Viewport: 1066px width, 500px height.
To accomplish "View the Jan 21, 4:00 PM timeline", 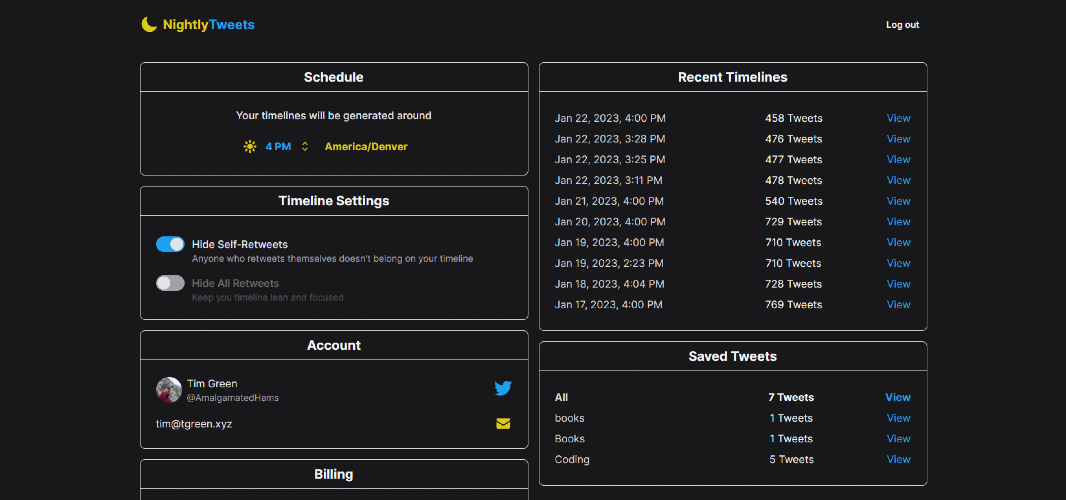I will (x=898, y=201).
